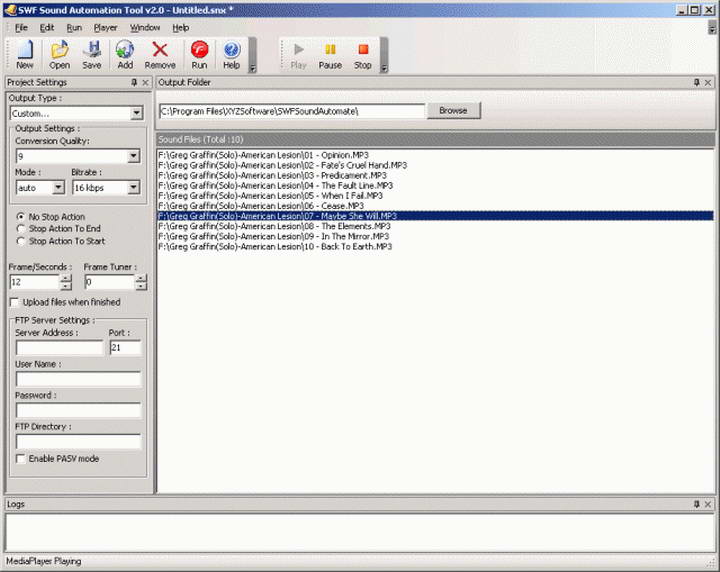Image resolution: width=720 pixels, height=572 pixels.
Task: Click the Browse button
Action: (x=454, y=111)
